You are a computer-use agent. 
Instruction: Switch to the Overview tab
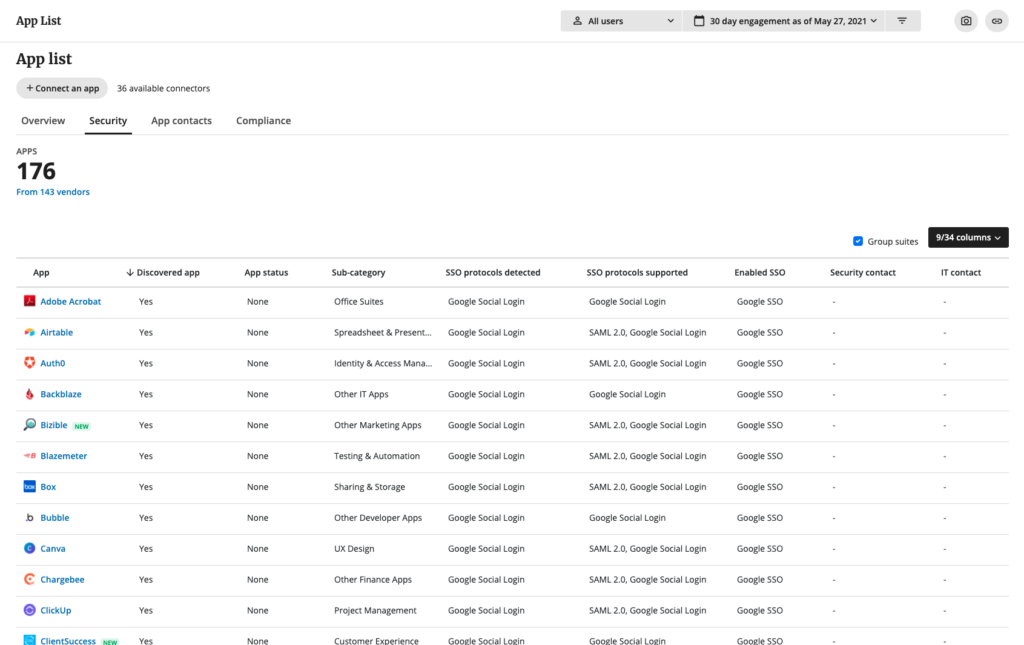click(43, 121)
